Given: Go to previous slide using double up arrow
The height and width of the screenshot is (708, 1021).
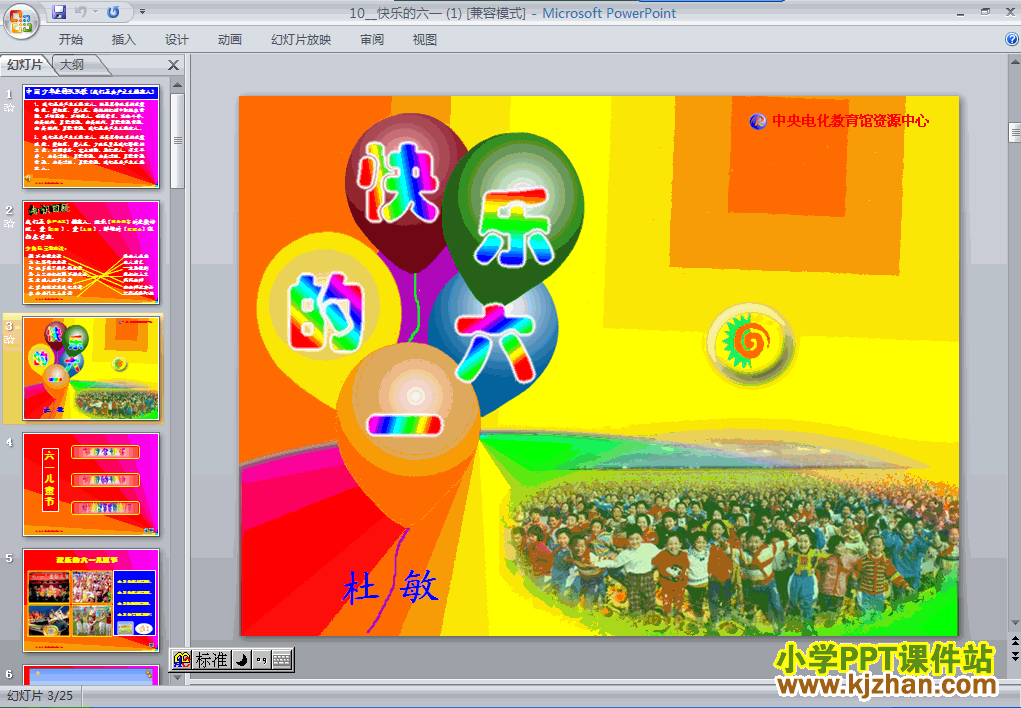Looking at the screenshot, I should [1014, 642].
